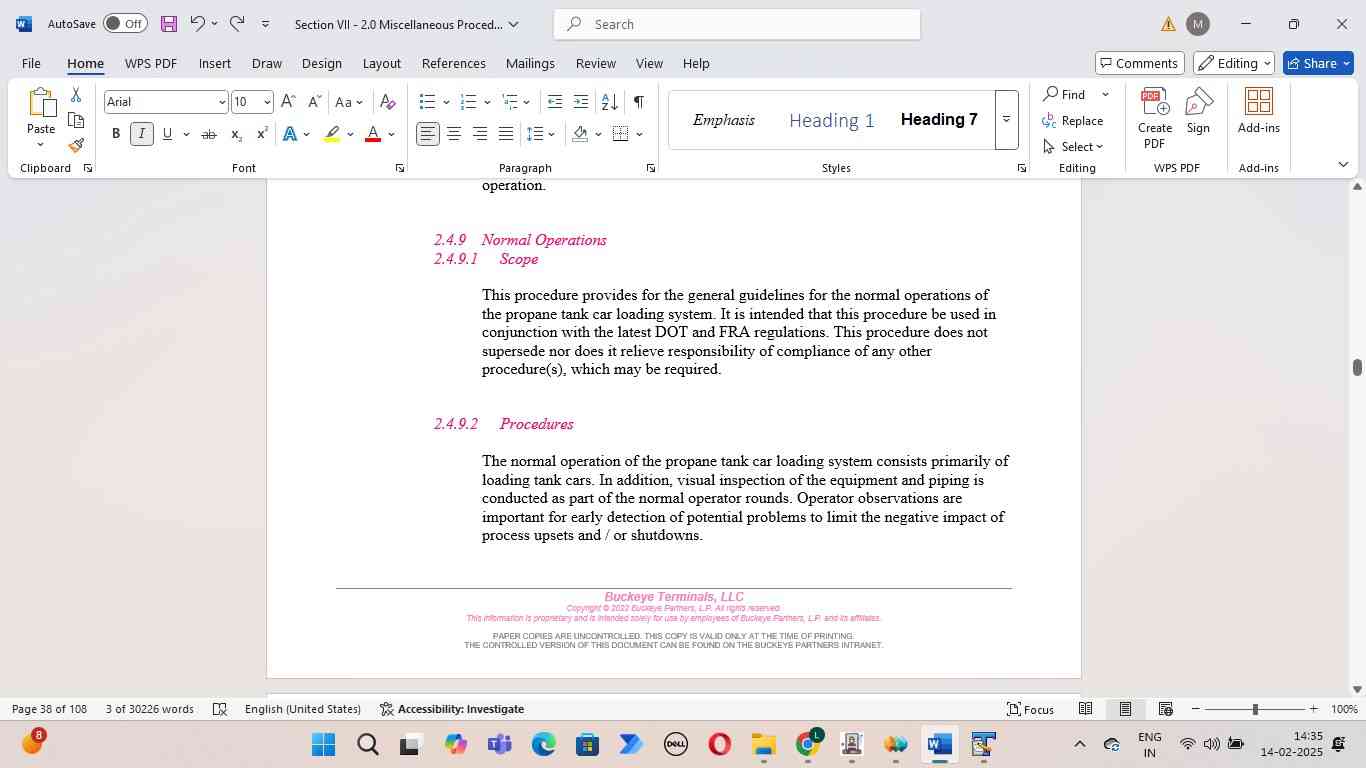Align paragraph text to the right
Image resolution: width=1366 pixels, height=768 pixels.
pos(480,134)
